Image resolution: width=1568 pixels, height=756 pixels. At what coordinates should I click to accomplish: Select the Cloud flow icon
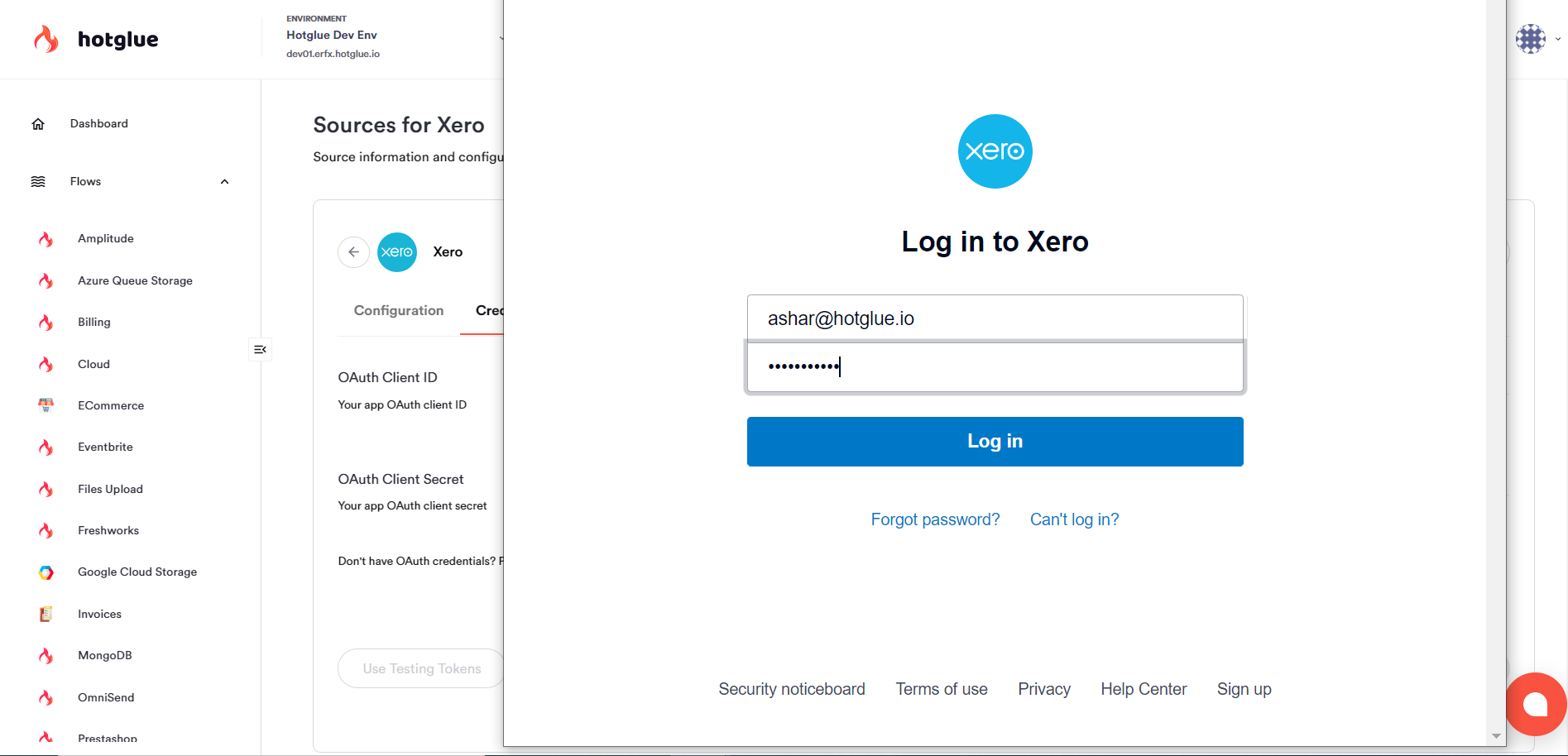point(46,365)
